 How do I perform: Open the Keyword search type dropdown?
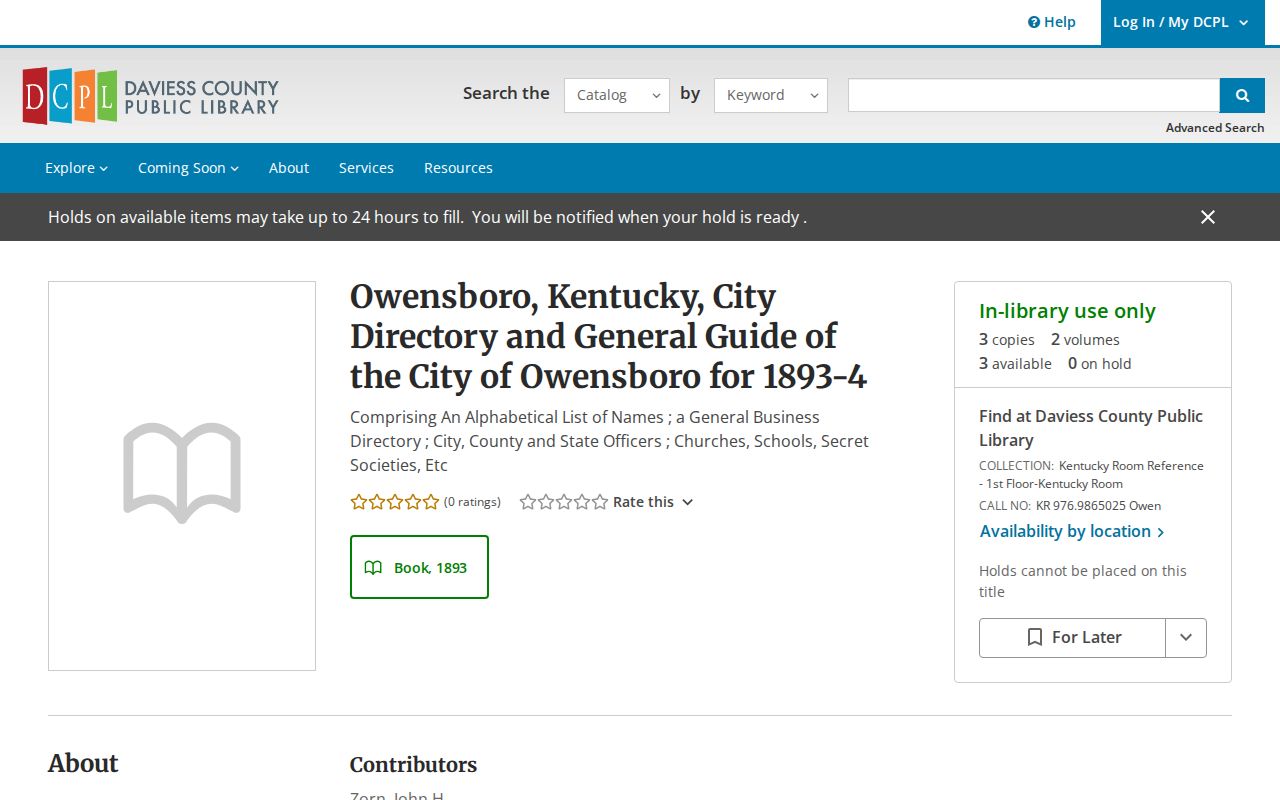pos(771,95)
